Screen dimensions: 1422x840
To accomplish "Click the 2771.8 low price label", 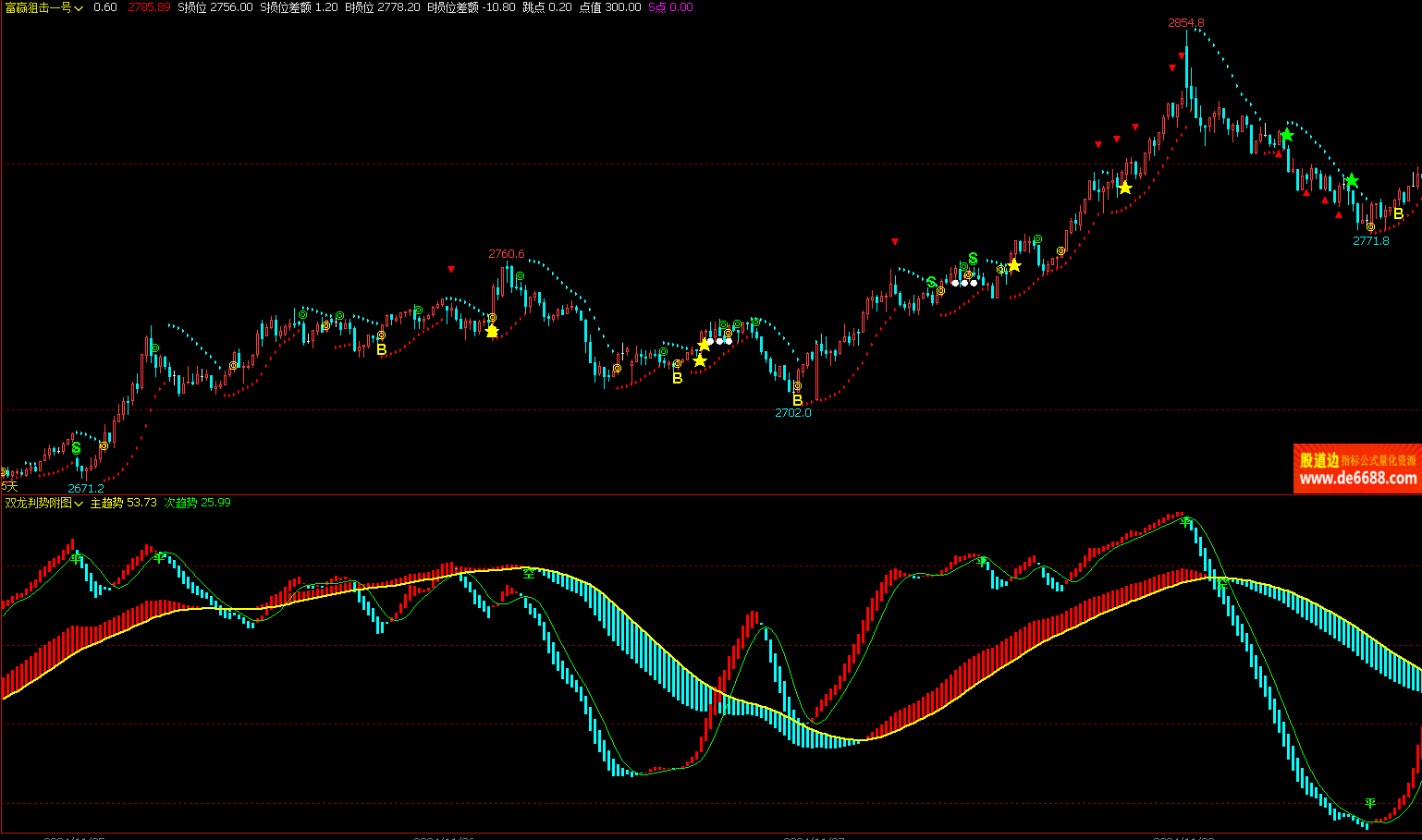I will click(1370, 241).
